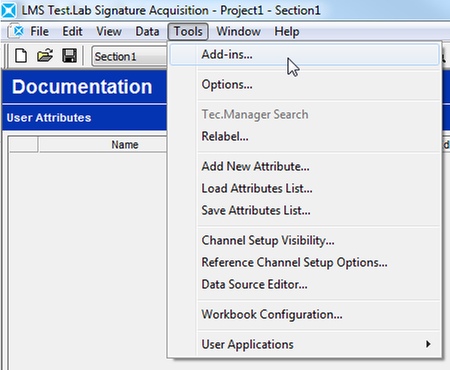
Task: Open the File menu
Action: pos(39,32)
